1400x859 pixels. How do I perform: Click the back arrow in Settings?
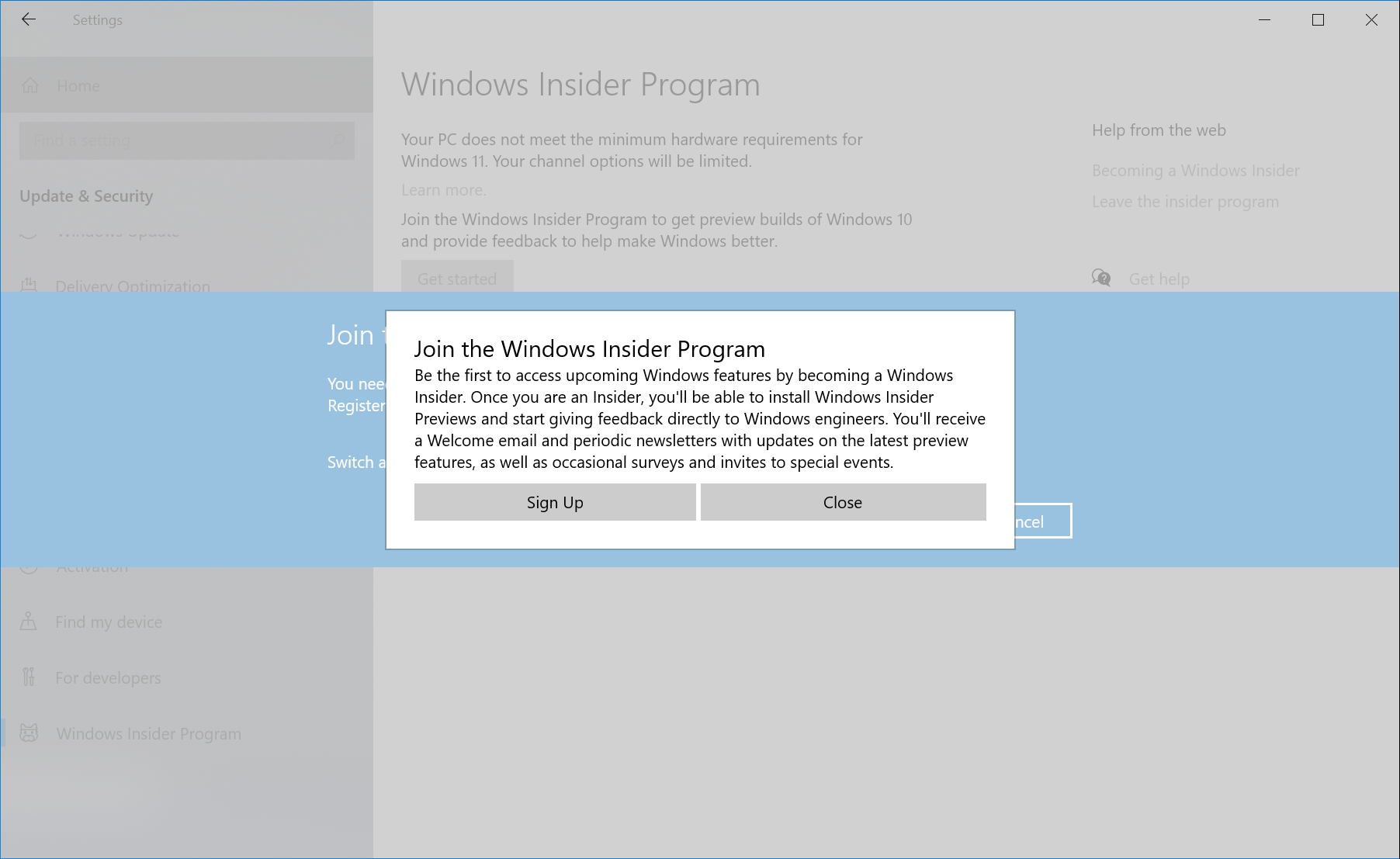pos(29,20)
